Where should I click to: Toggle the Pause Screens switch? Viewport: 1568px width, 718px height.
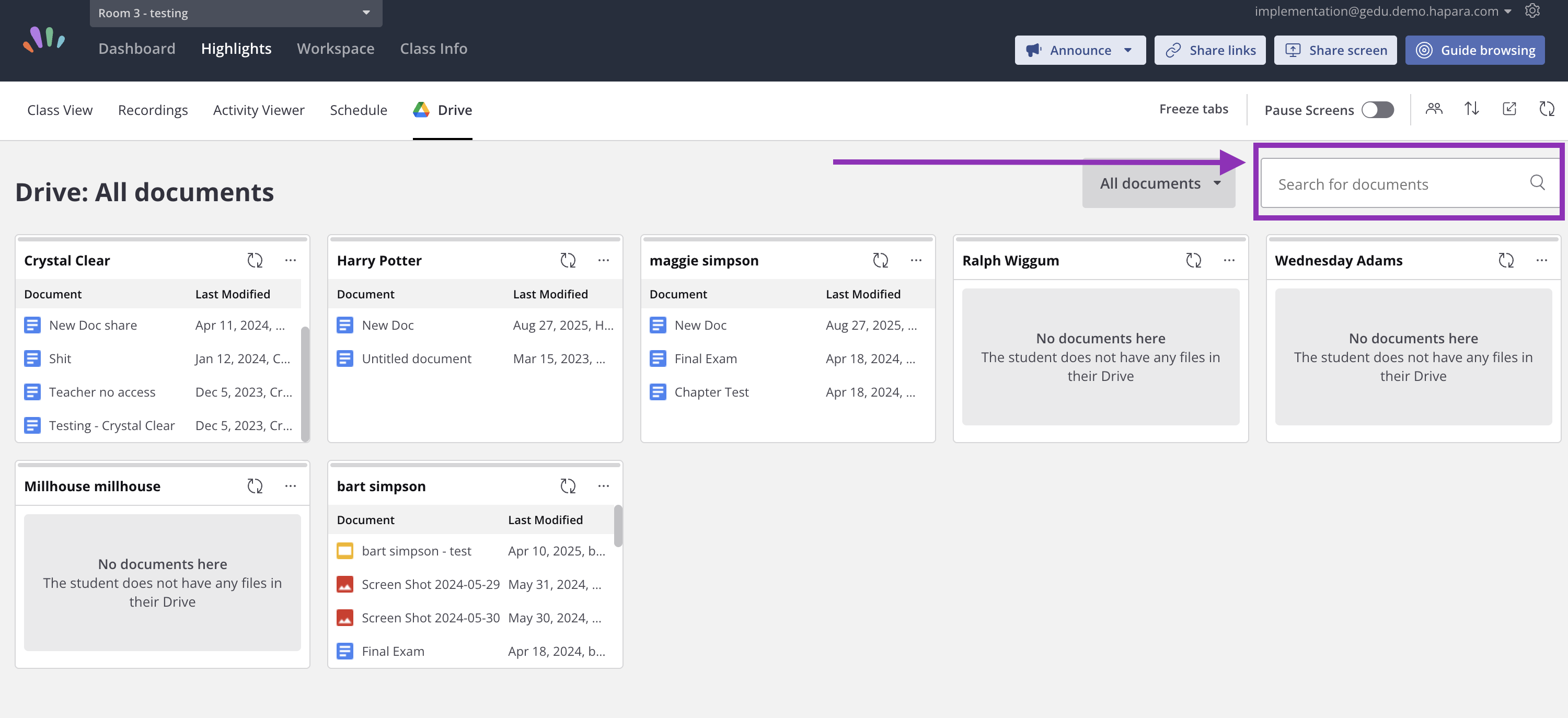(1377, 110)
